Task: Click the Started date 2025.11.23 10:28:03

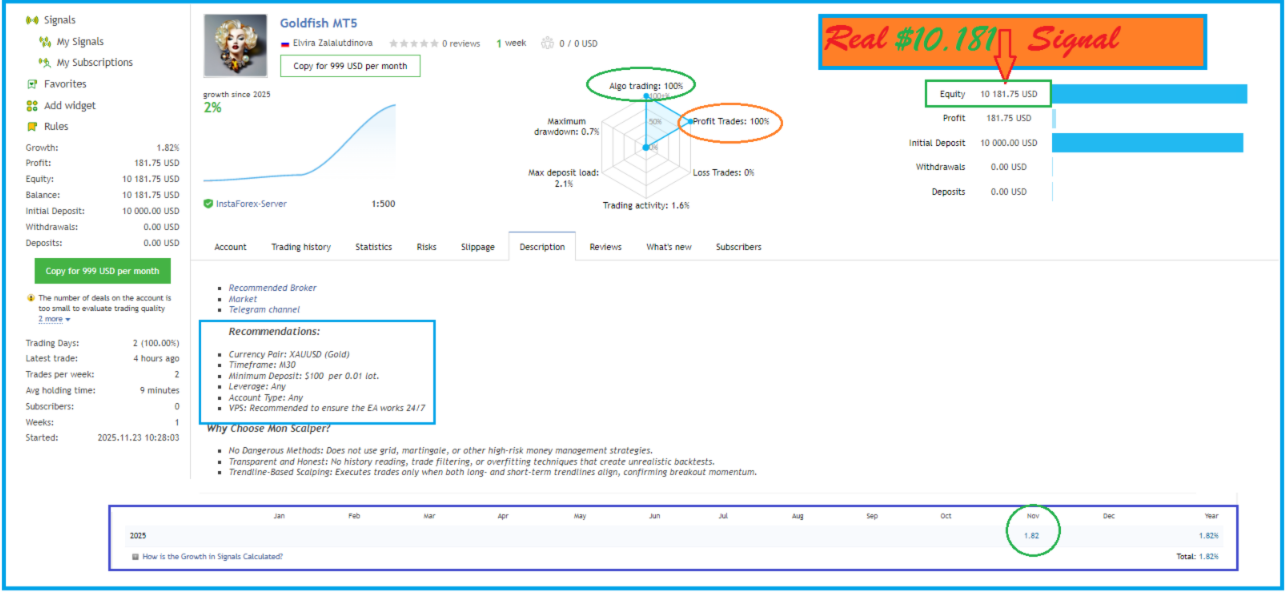Action: (x=138, y=438)
